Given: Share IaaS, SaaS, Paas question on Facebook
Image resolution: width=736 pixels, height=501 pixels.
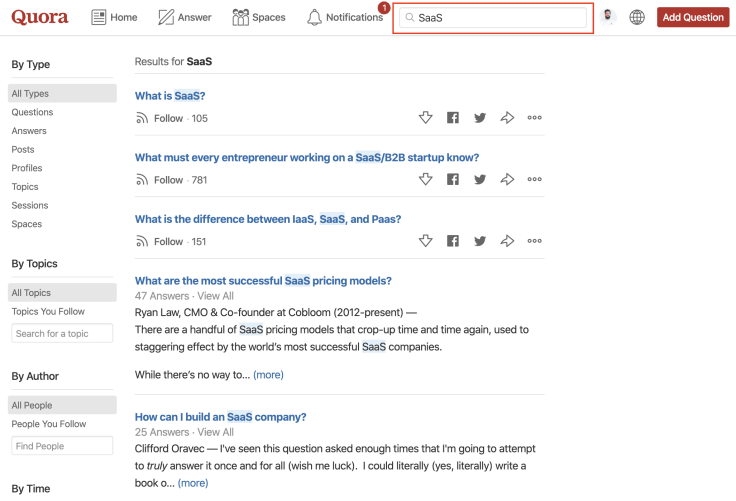Looking at the screenshot, I should tap(453, 241).
